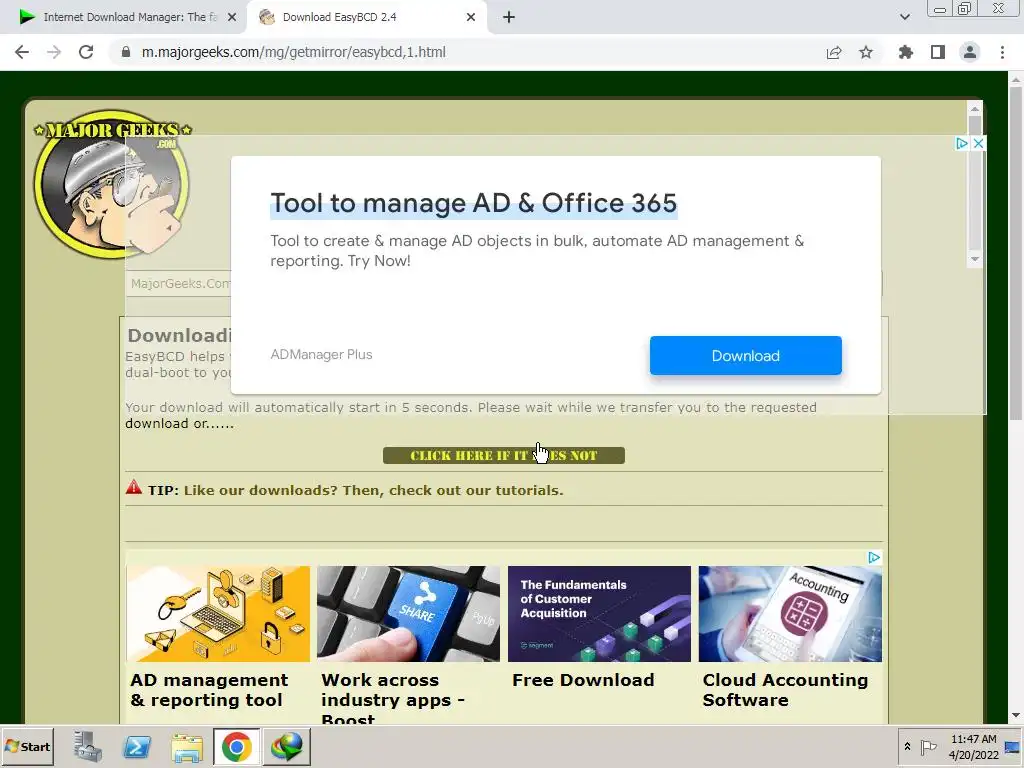The height and width of the screenshot is (768, 1024).
Task: Toggle the browser side panel icon
Action: (x=938, y=52)
